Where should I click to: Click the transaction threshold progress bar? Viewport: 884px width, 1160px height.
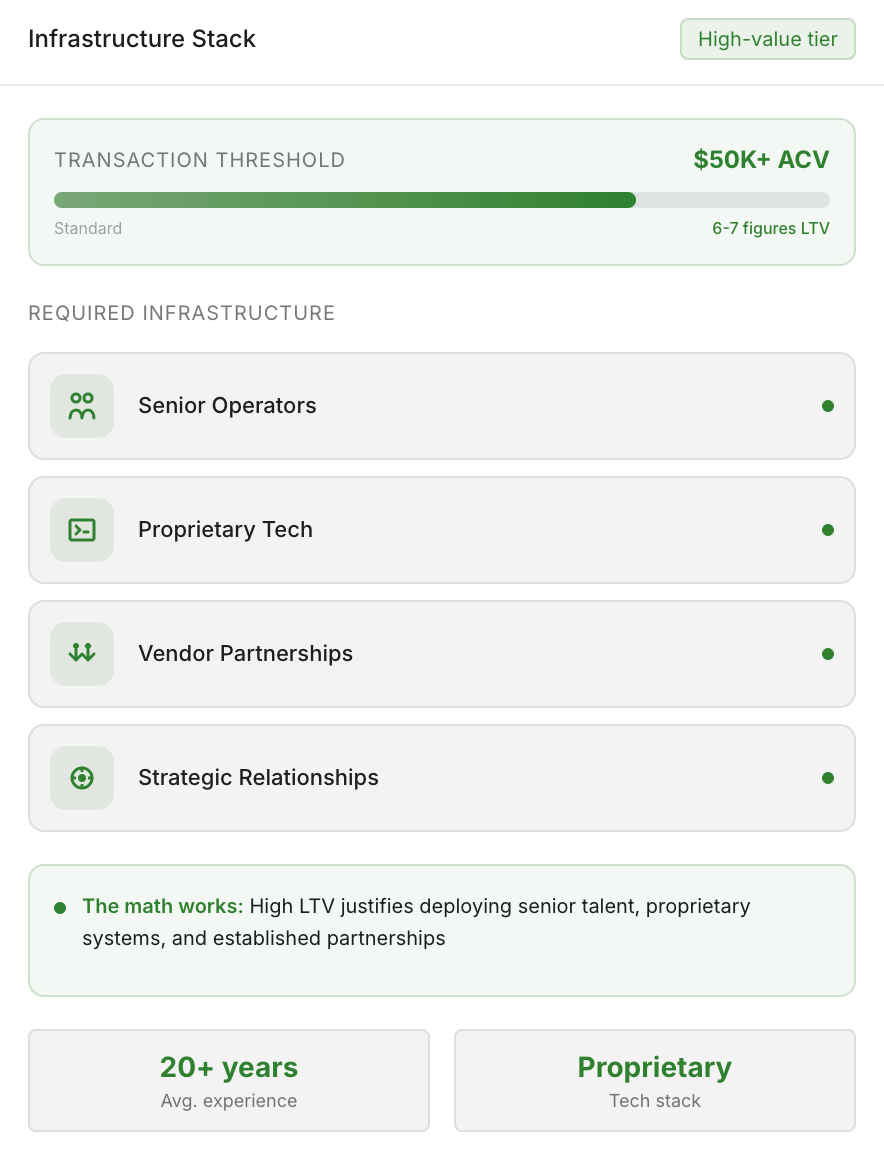click(442, 200)
